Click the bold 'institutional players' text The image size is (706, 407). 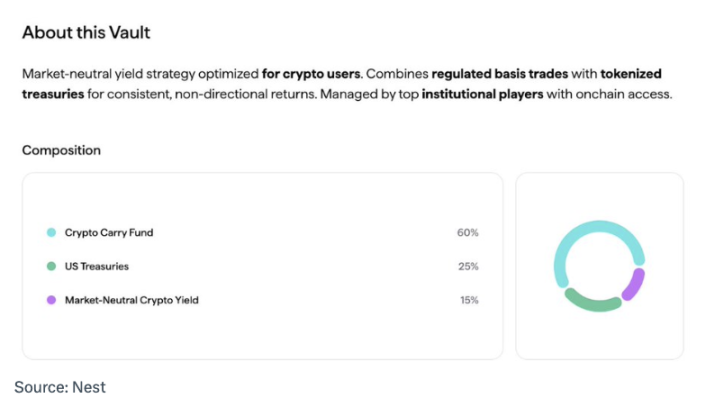482,94
